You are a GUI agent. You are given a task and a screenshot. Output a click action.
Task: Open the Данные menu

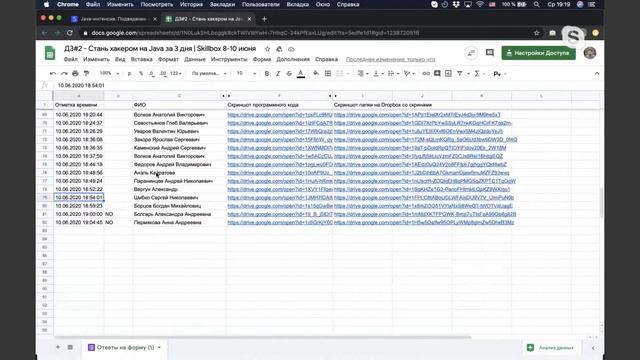point(195,60)
